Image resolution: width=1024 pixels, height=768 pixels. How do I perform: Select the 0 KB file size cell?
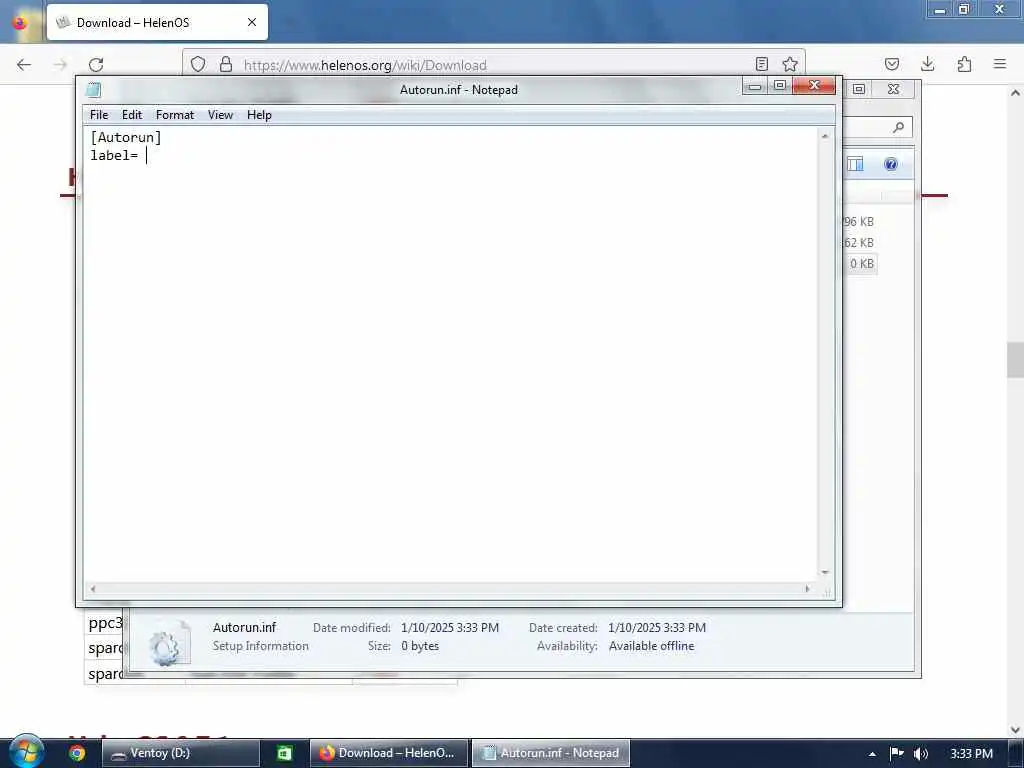pos(861,264)
